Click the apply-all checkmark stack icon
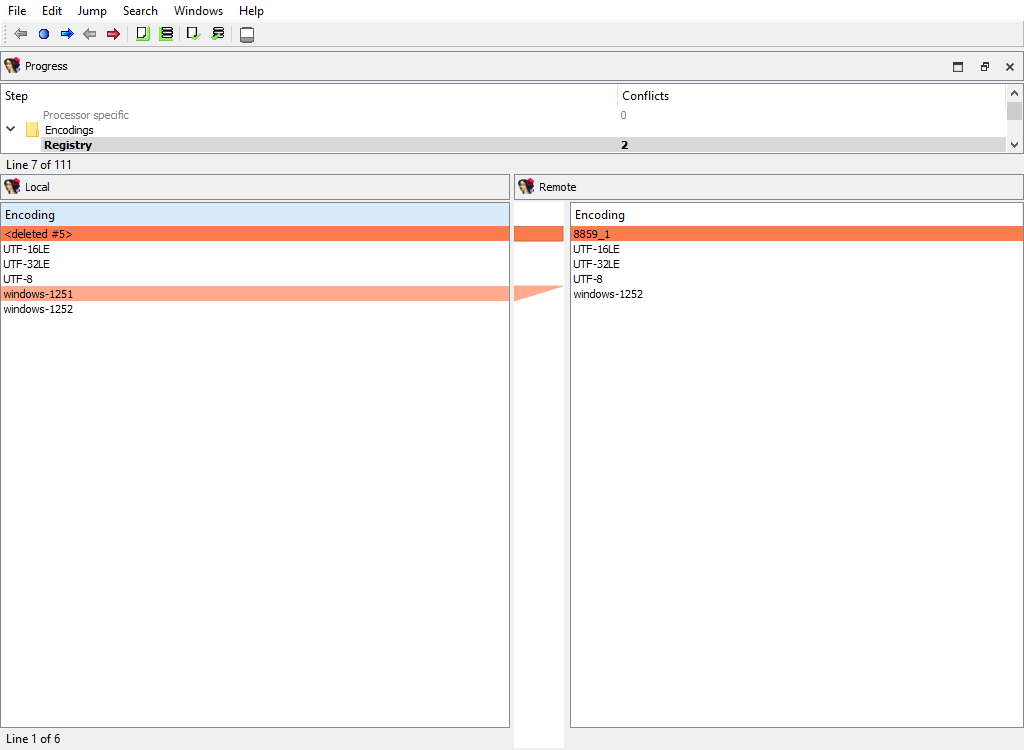 point(218,33)
